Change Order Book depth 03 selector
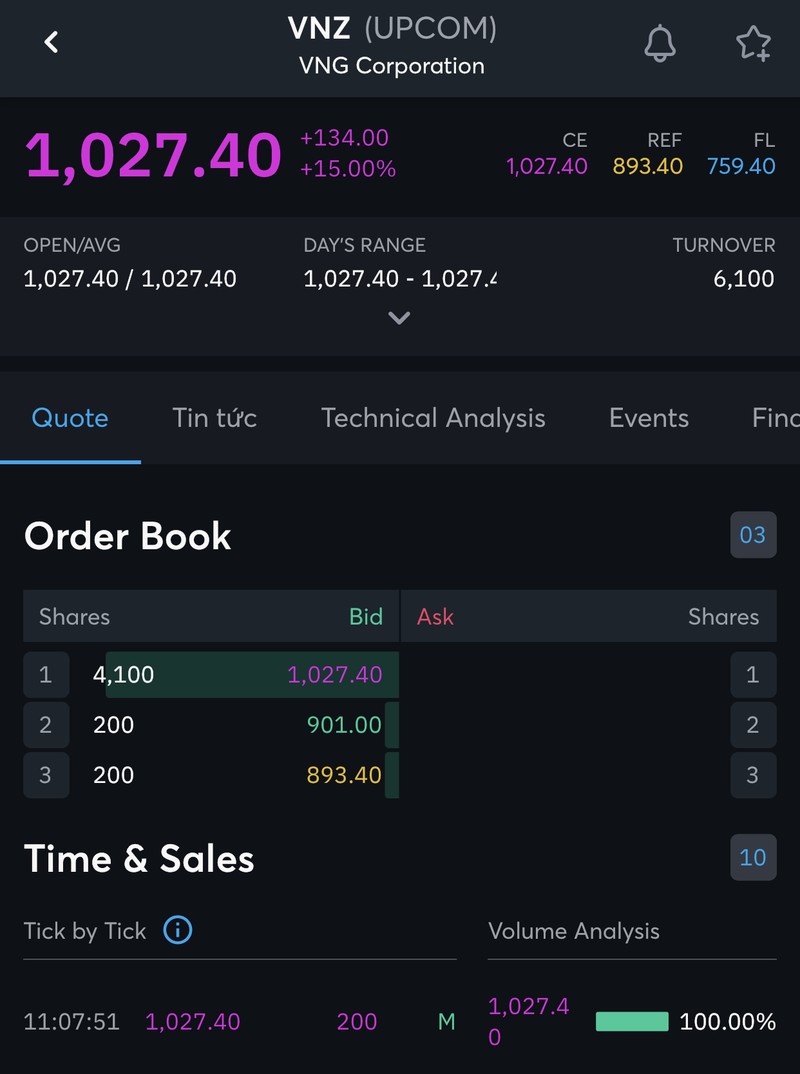 pos(752,535)
